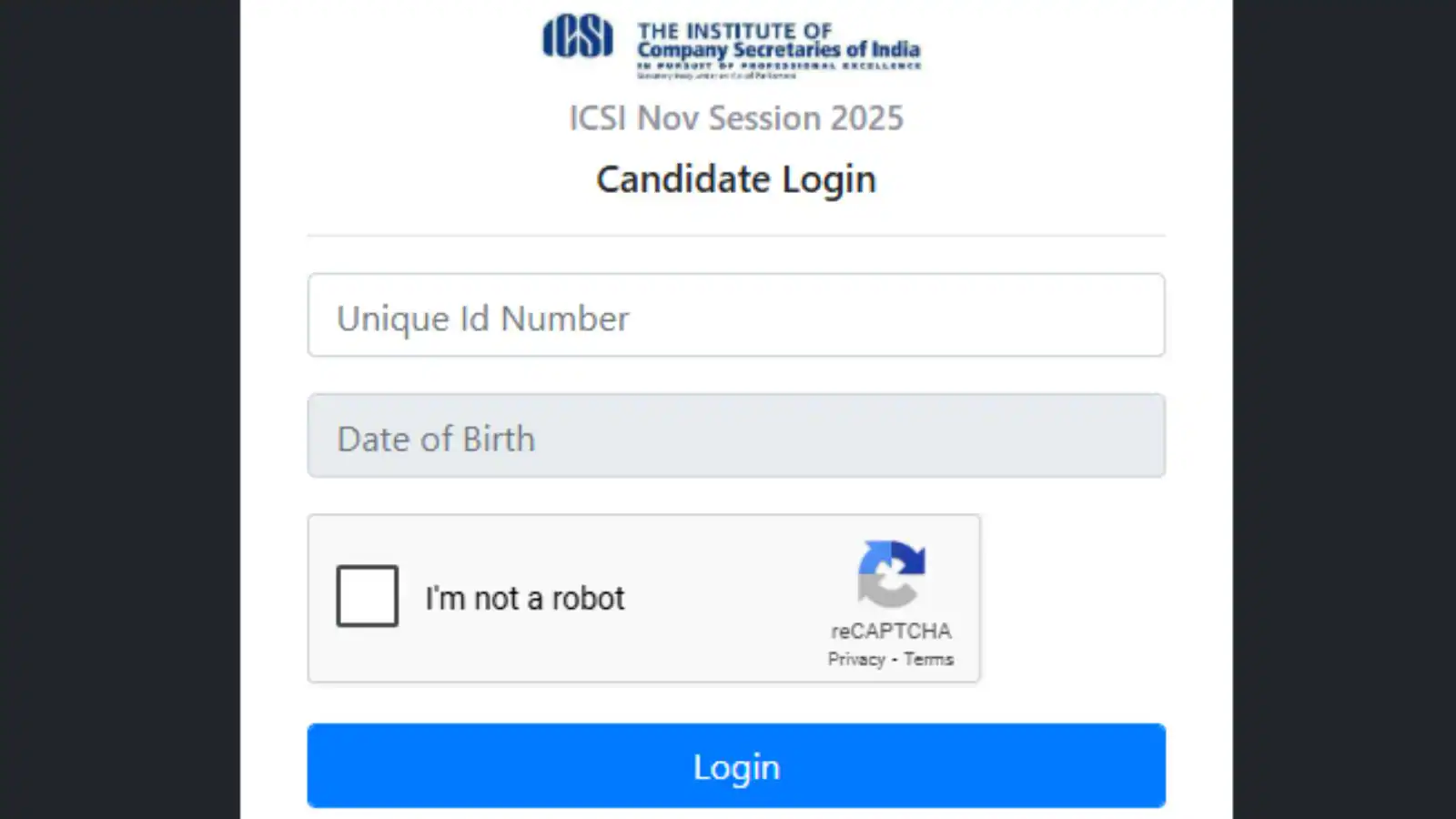Click the divider line below Candidate Login
This screenshot has width=1456, height=819.
pos(736,236)
